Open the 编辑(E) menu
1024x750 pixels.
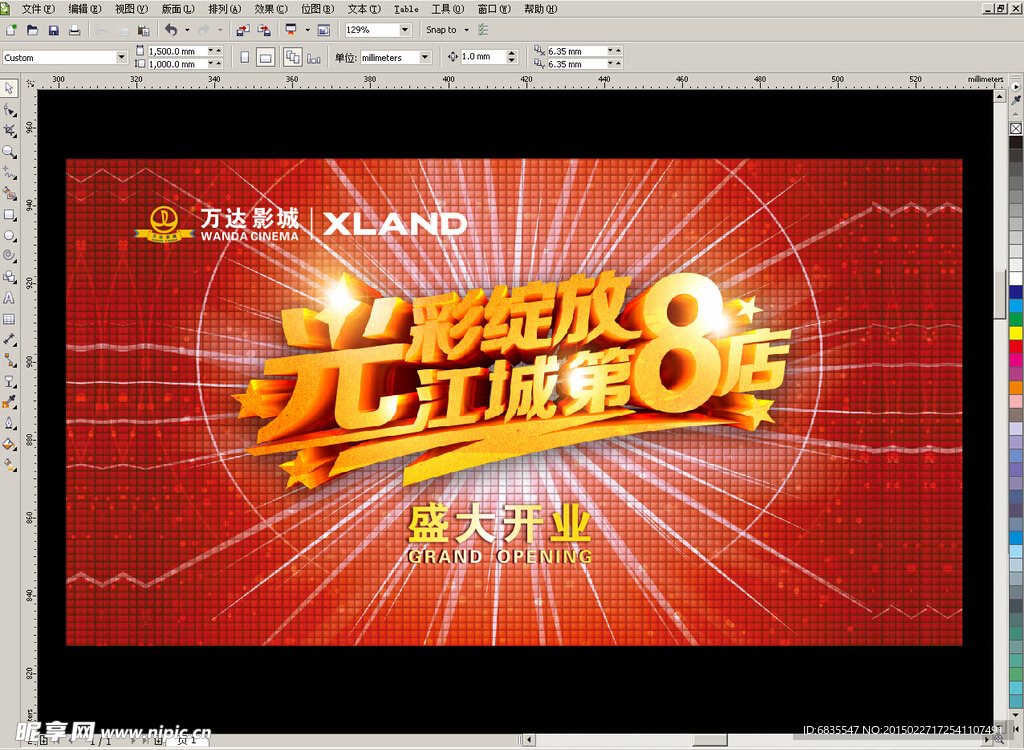85,9
